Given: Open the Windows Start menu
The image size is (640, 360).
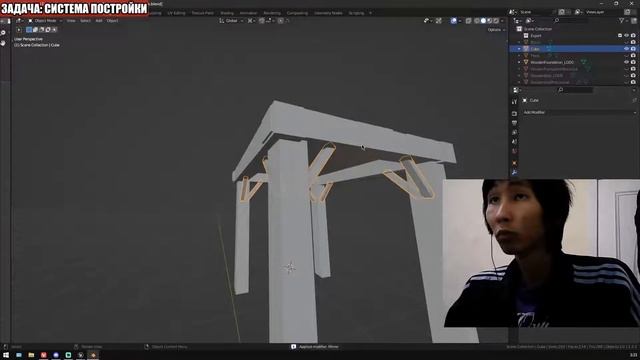Looking at the screenshot, I should click(6, 355).
